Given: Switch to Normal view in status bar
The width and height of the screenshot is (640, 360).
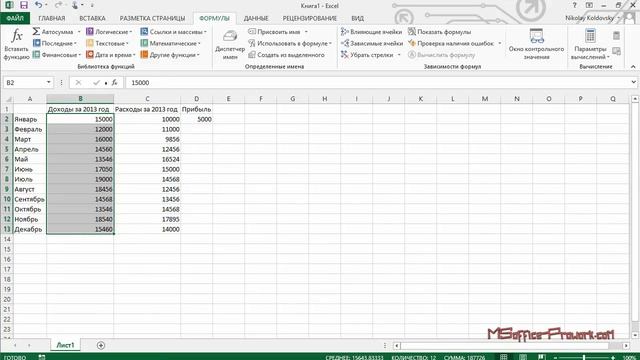Looking at the screenshot, I should click(x=504, y=357).
